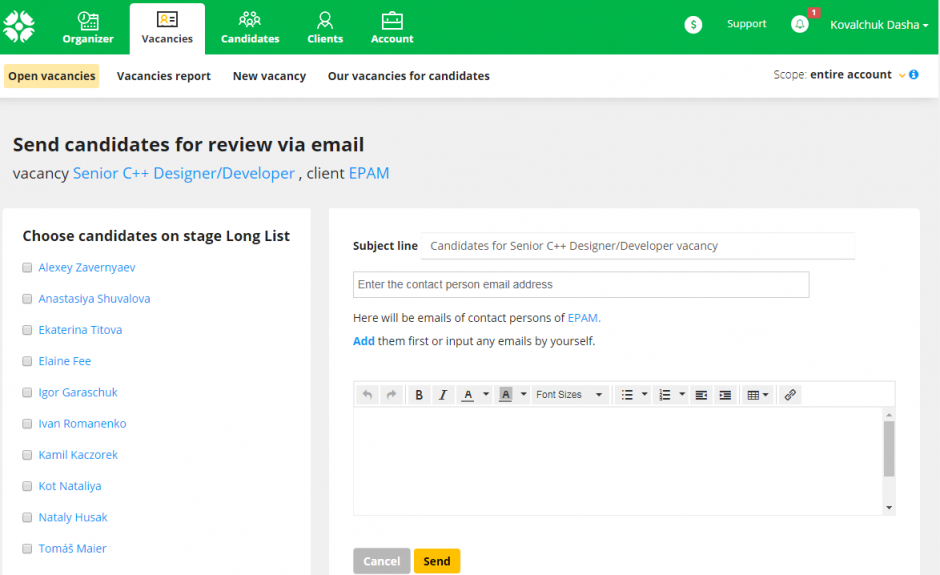The width and height of the screenshot is (940, 575).
Task: Toggle italic formatting in editor
Action: pos(443,395)
